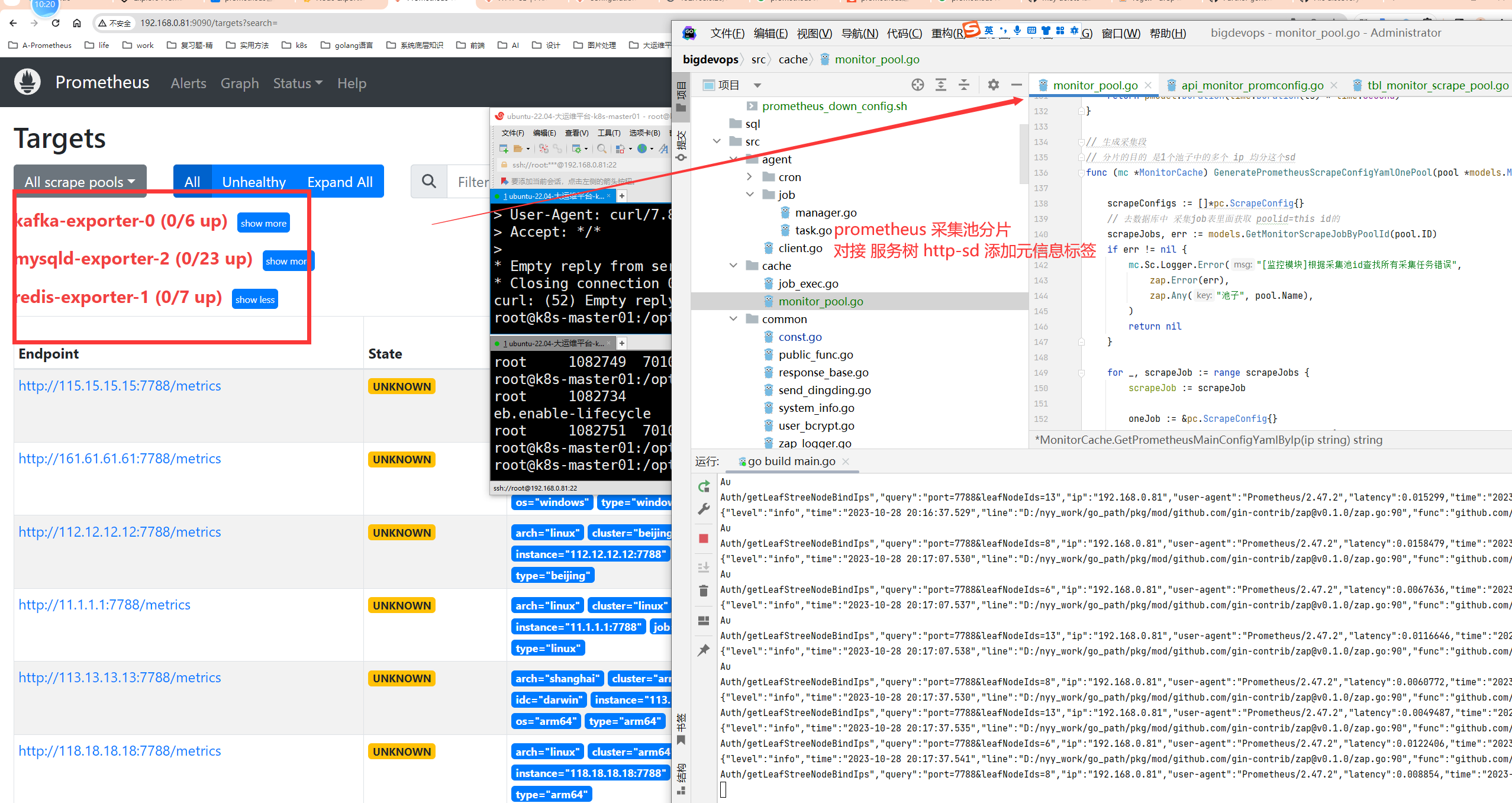1512x803 pixels.
Task: Toggle Unhealthy filter in Targets view
Action: [x=254, y=181]
